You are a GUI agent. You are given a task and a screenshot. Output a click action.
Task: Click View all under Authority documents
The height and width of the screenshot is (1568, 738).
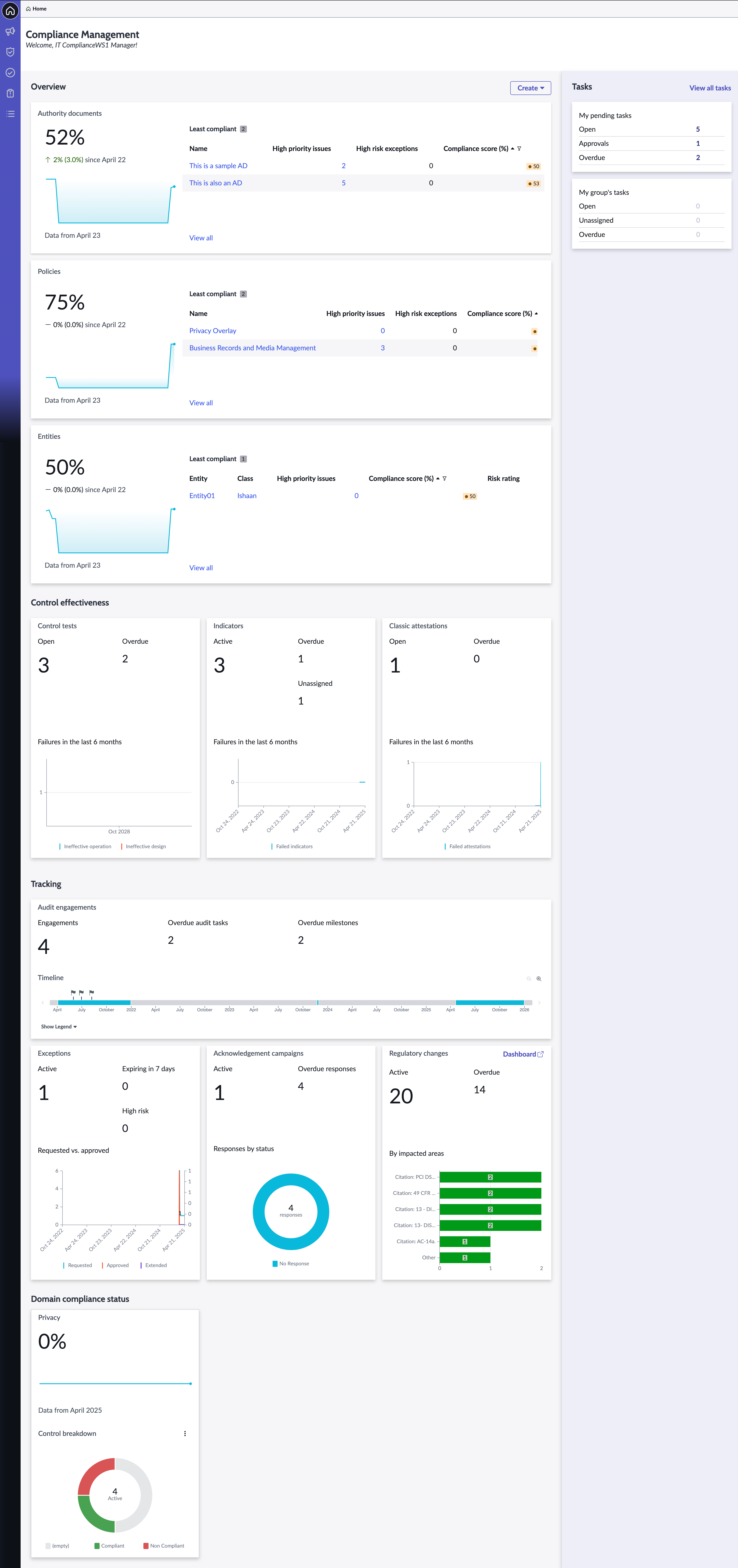(x=201, y=238)
